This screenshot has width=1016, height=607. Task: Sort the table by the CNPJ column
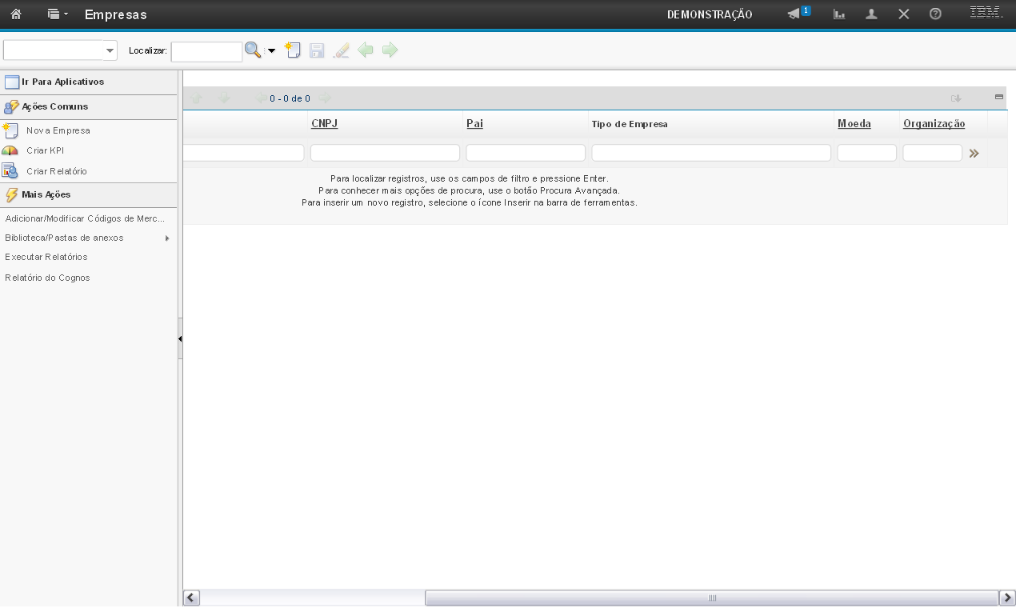[x=324, y=123]
